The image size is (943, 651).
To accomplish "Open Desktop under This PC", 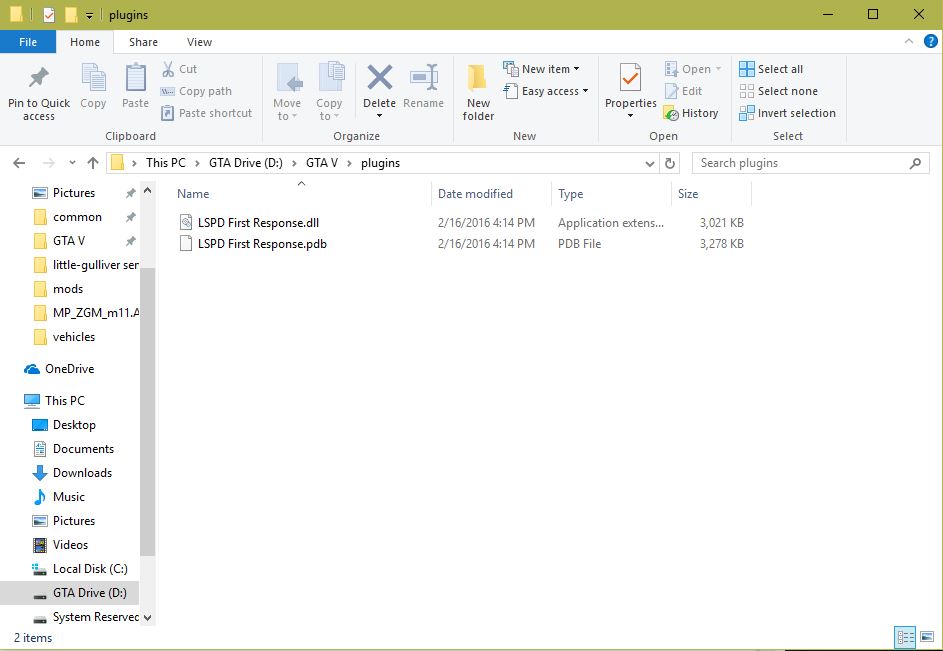I will (74, 425).
